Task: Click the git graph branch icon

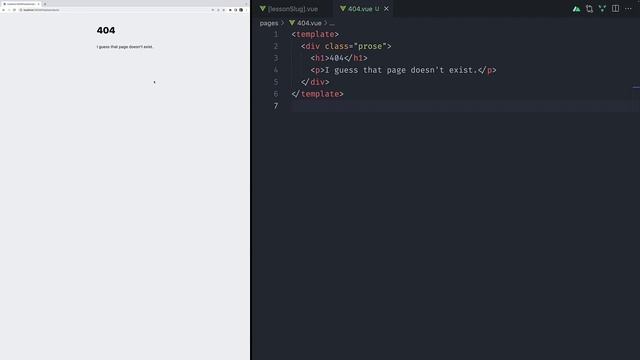Action: pos(602,9)
